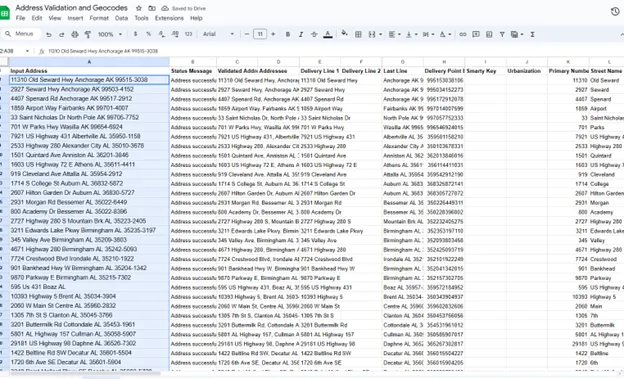Screen dimensions: 624x379
Task: Format as currency with dollar icon
Action: (x=135, y=34)
